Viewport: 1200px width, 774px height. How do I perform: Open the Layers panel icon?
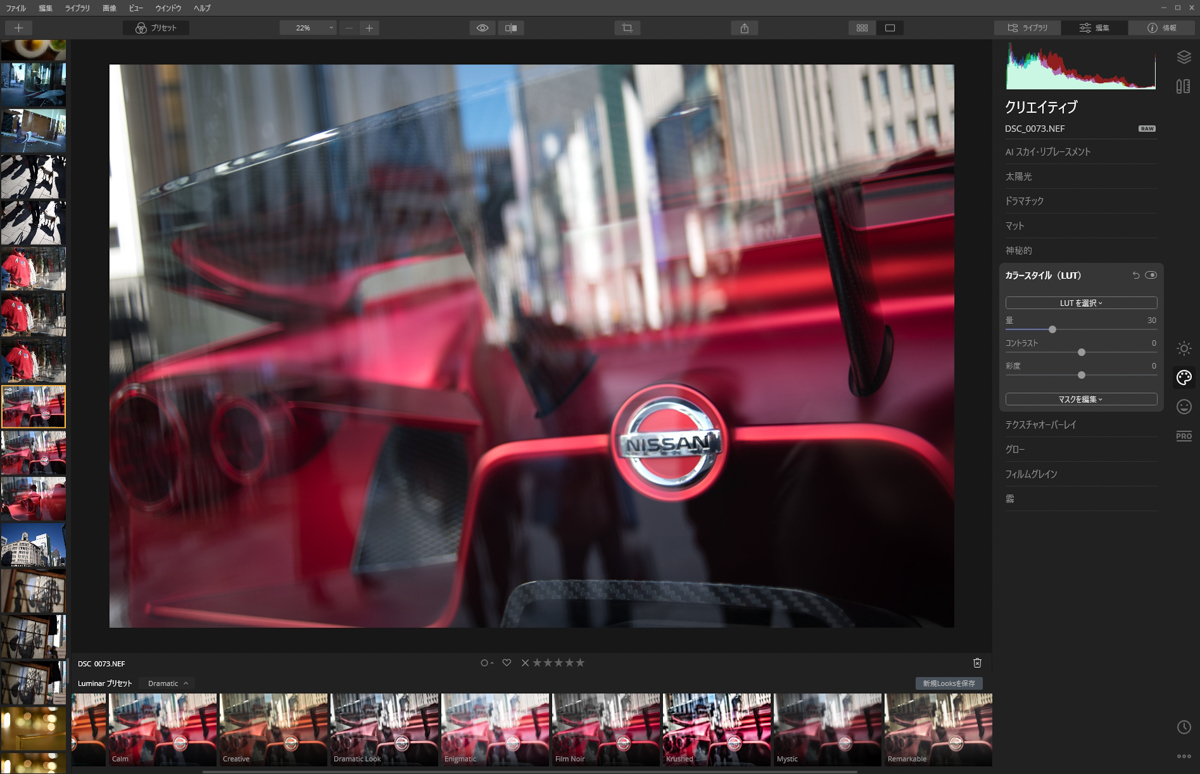click(x=1184, y=58)
